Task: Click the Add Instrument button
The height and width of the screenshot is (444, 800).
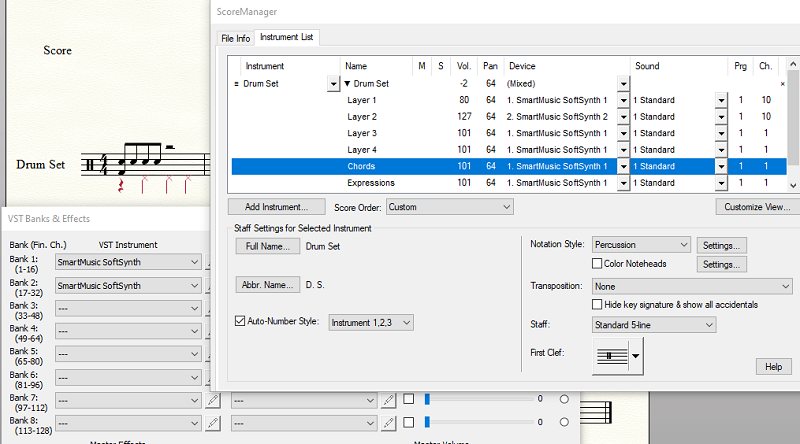Action: tap(277, 207)
